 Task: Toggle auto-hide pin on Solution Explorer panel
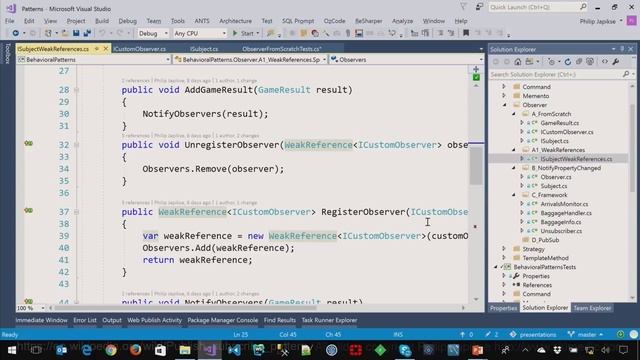click(x=622, y=49)
